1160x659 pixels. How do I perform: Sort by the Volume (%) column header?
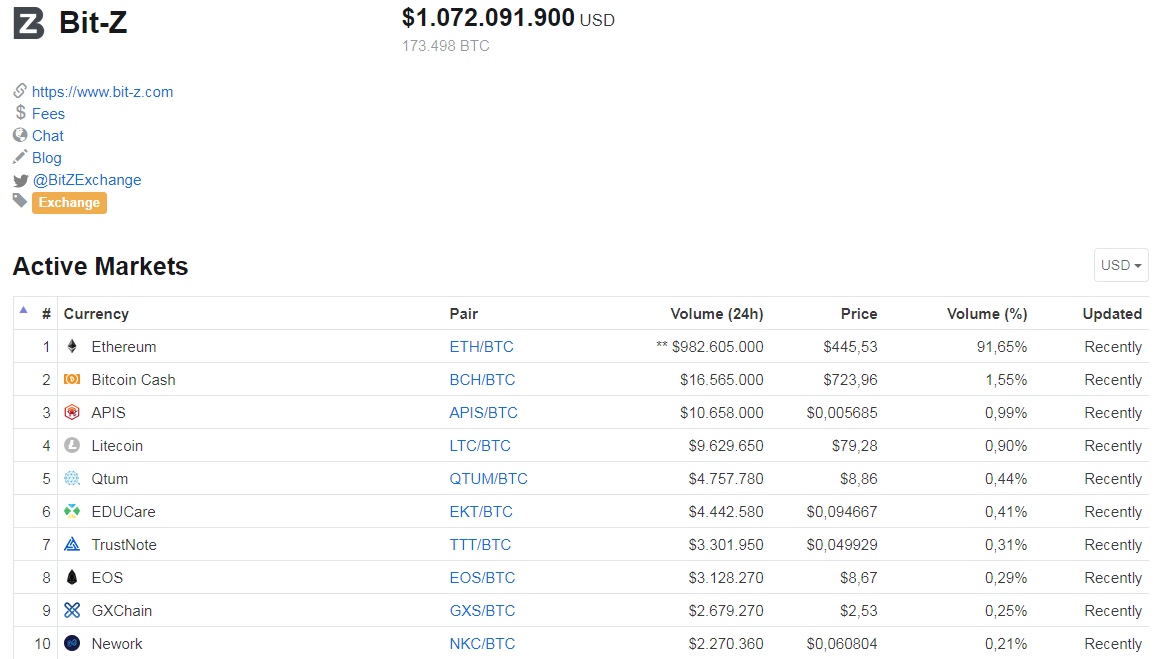[987, 314]
